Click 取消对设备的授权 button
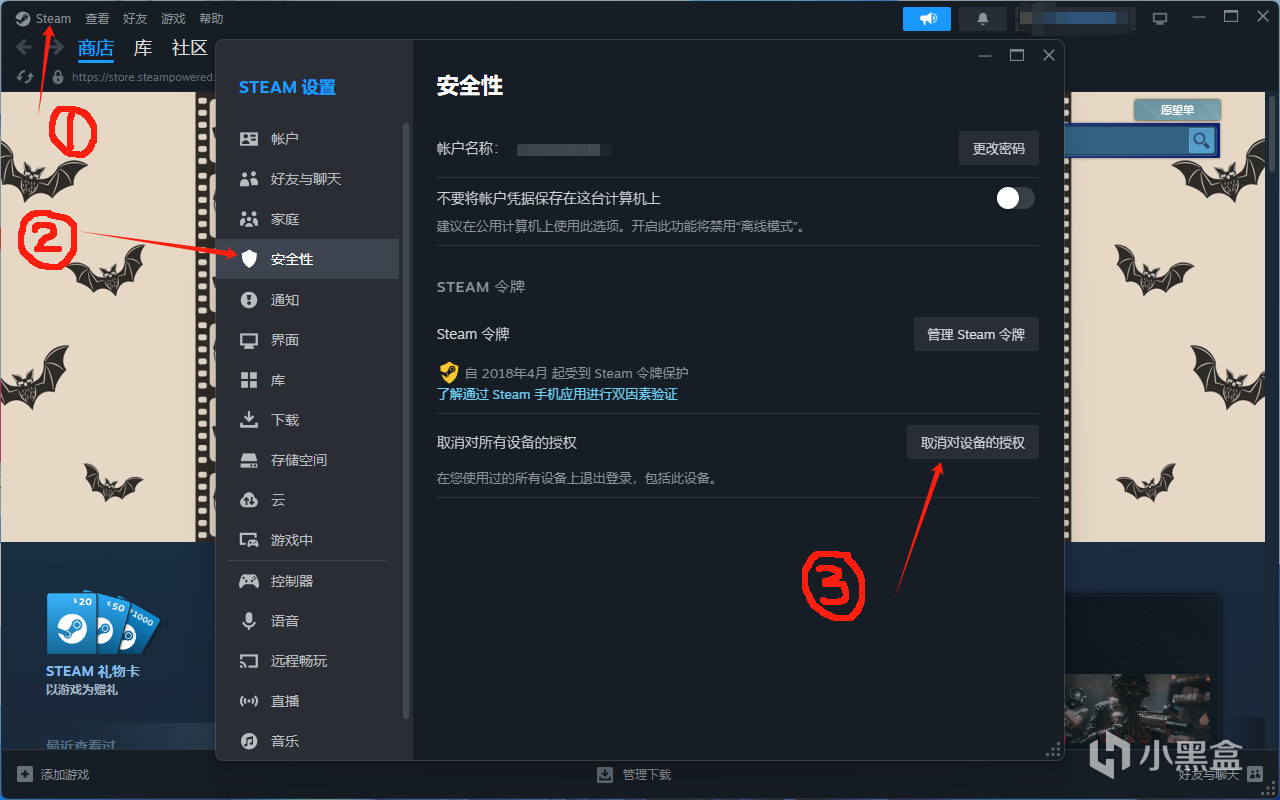1280x800 pixels. (973, 442)
